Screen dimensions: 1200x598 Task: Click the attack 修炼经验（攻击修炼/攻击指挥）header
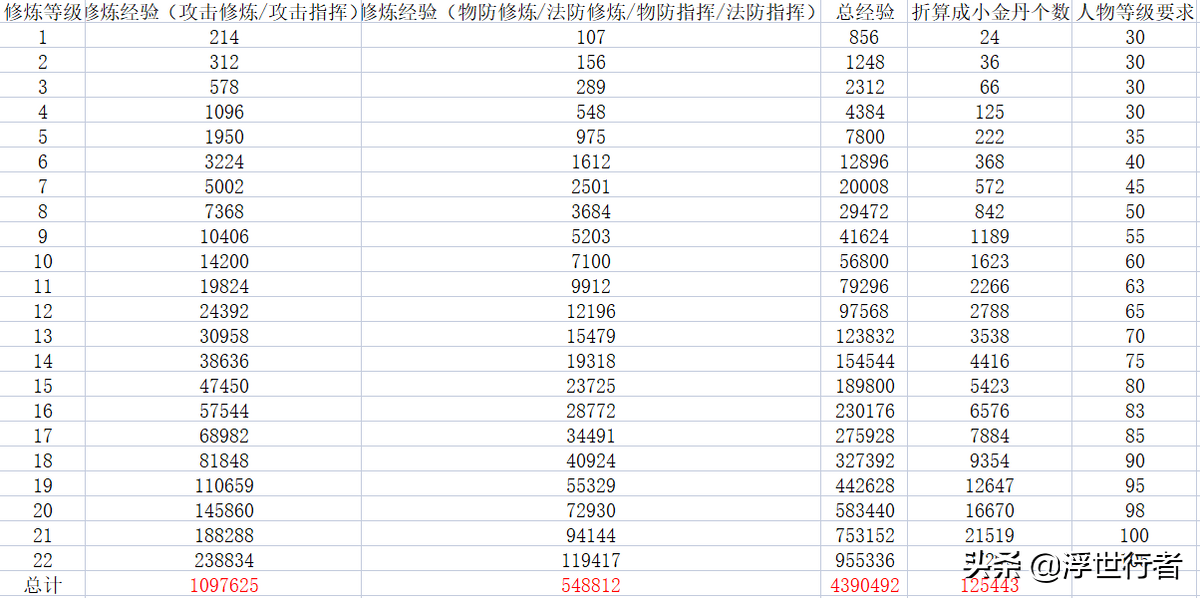pos(223,13)
